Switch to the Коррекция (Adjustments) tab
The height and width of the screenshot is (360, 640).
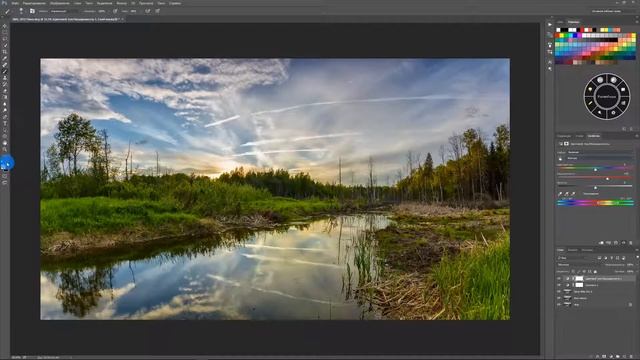[564, 136]
